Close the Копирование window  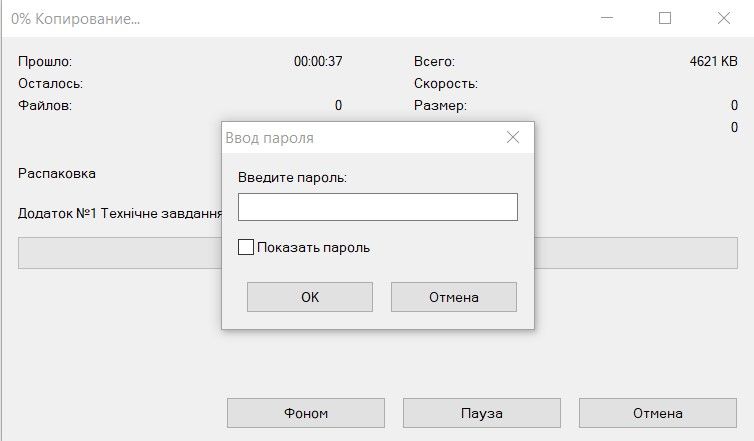tap(723, 18)
